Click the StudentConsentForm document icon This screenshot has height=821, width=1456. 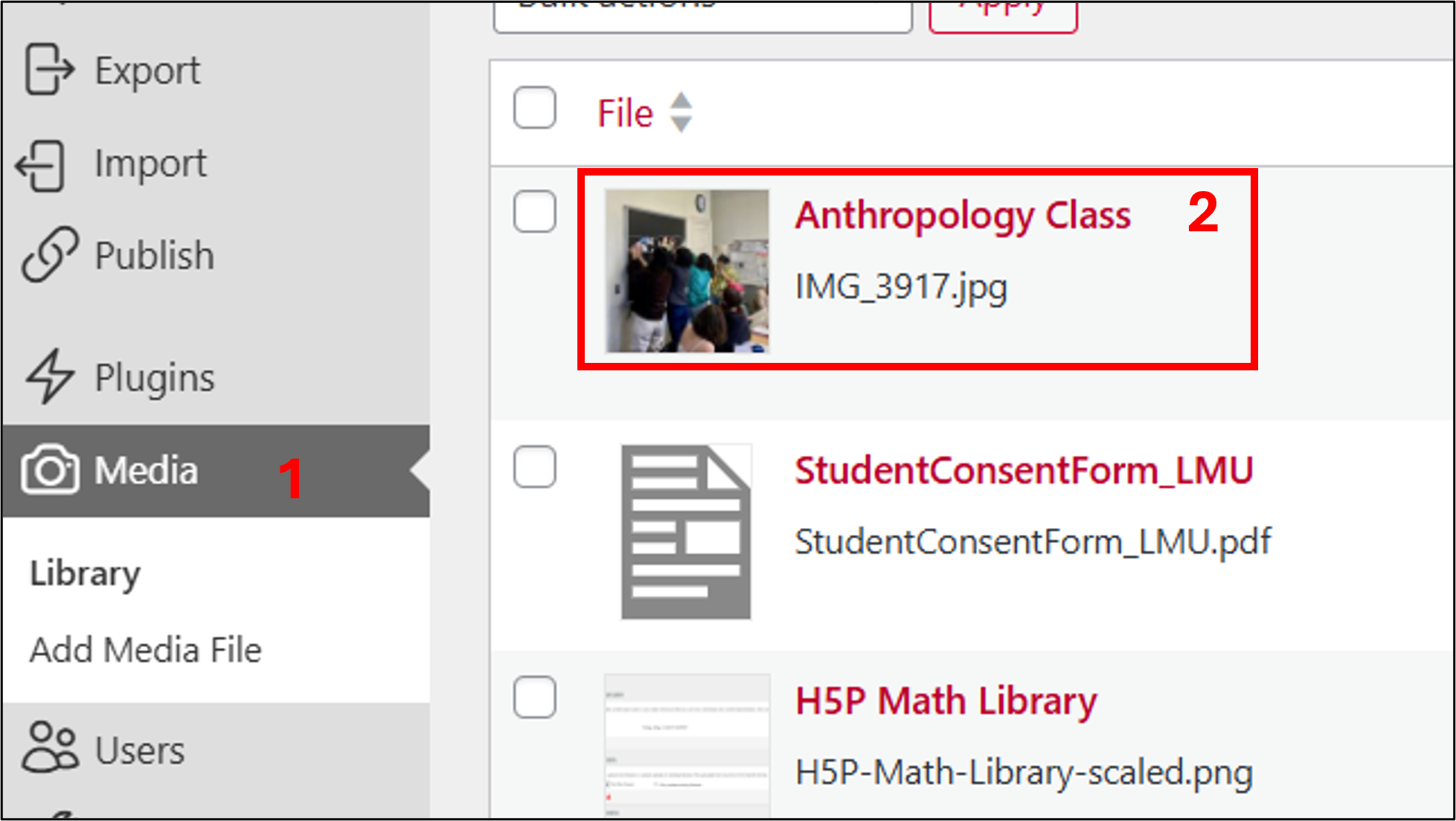coord(686,532)
